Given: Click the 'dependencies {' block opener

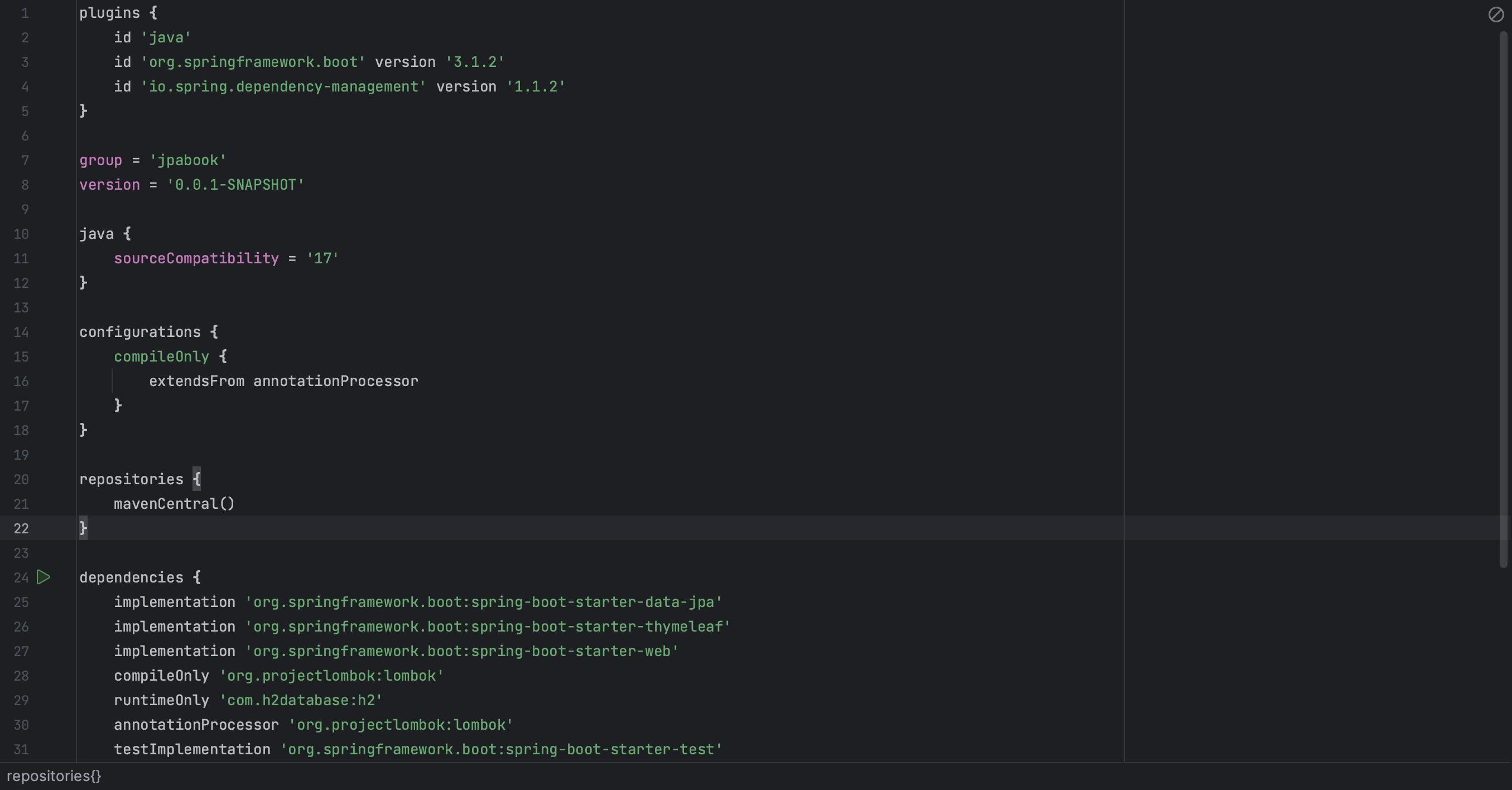Looking at the screenshot, I should (139, 577).
